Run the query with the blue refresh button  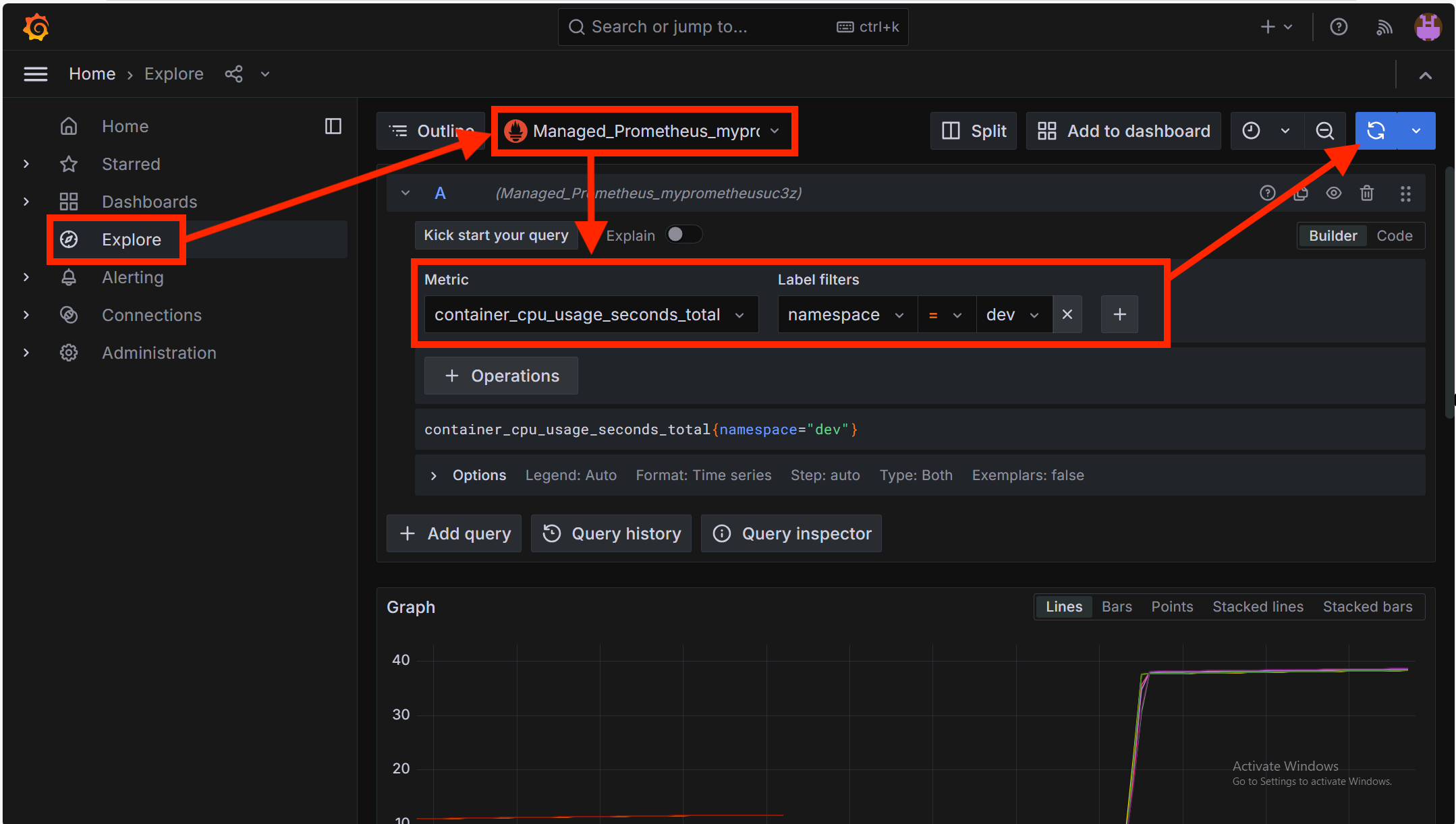pyautogui.click(x=1376, y=131)
